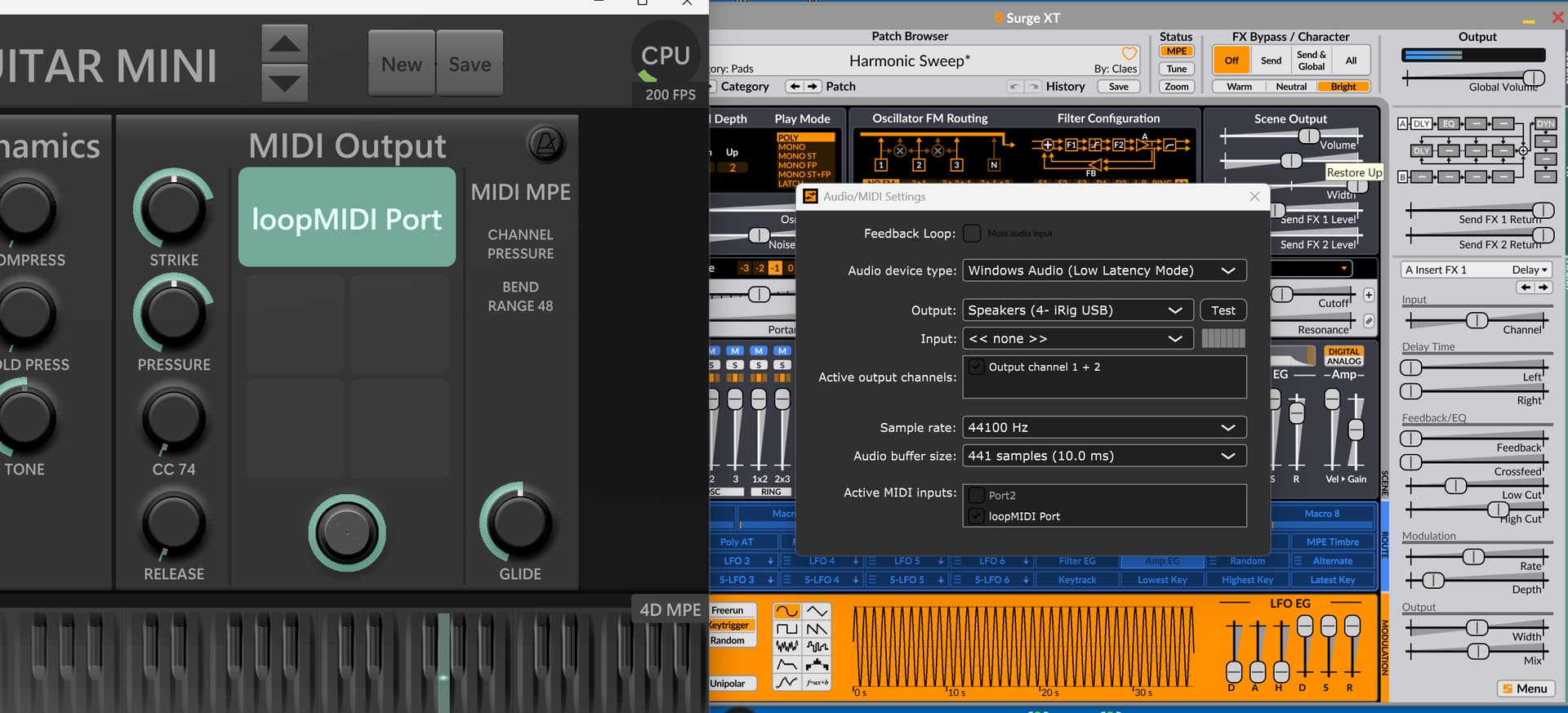Click the preset up arrow in Guitar Mini
The image size is (1568, 713).
click(x=284, y=42)
